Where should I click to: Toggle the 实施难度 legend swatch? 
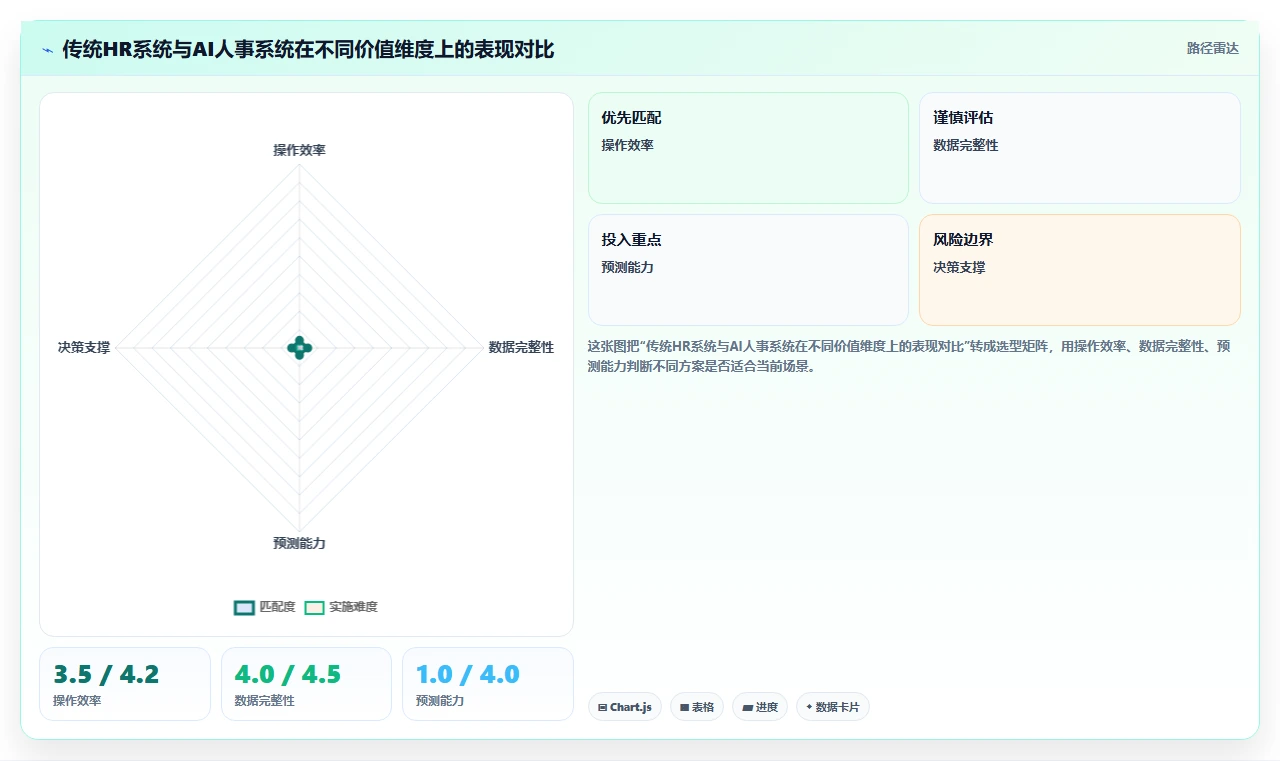(315, 607)
